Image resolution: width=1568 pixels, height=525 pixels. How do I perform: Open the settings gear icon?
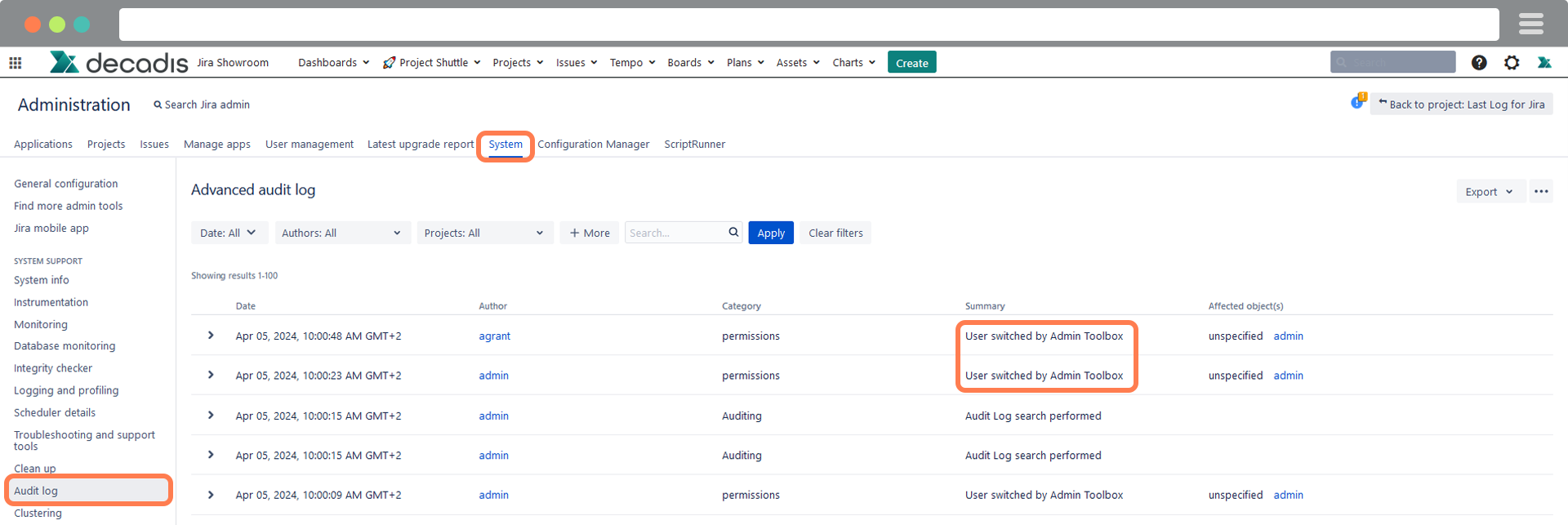1512,63
